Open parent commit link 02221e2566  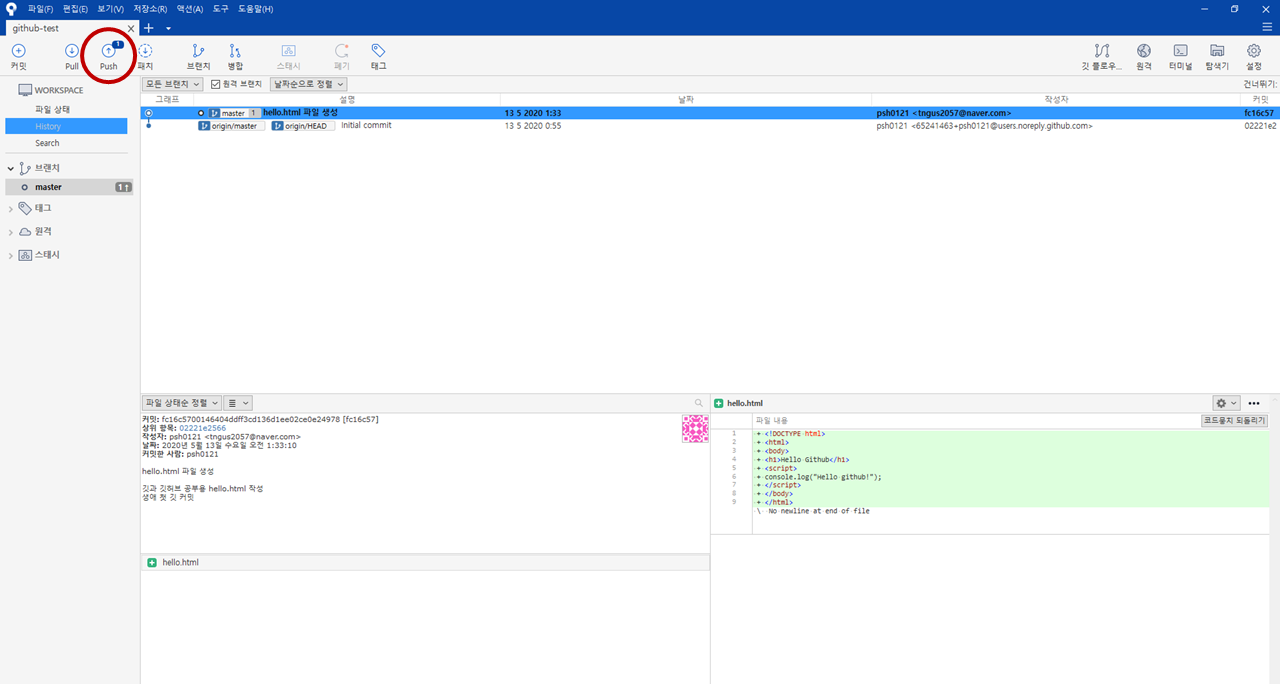click(202, 428)
